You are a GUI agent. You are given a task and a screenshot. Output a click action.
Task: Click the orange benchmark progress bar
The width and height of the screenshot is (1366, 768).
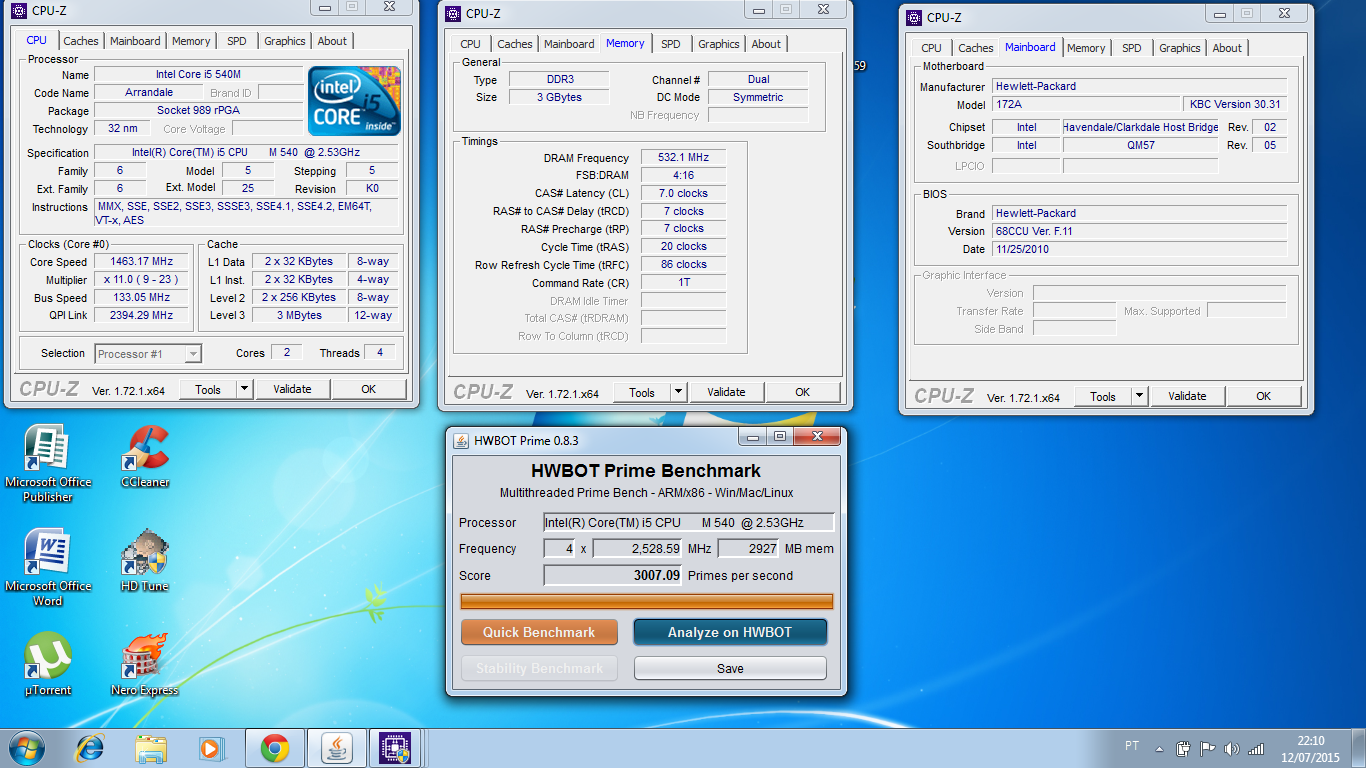646,601
